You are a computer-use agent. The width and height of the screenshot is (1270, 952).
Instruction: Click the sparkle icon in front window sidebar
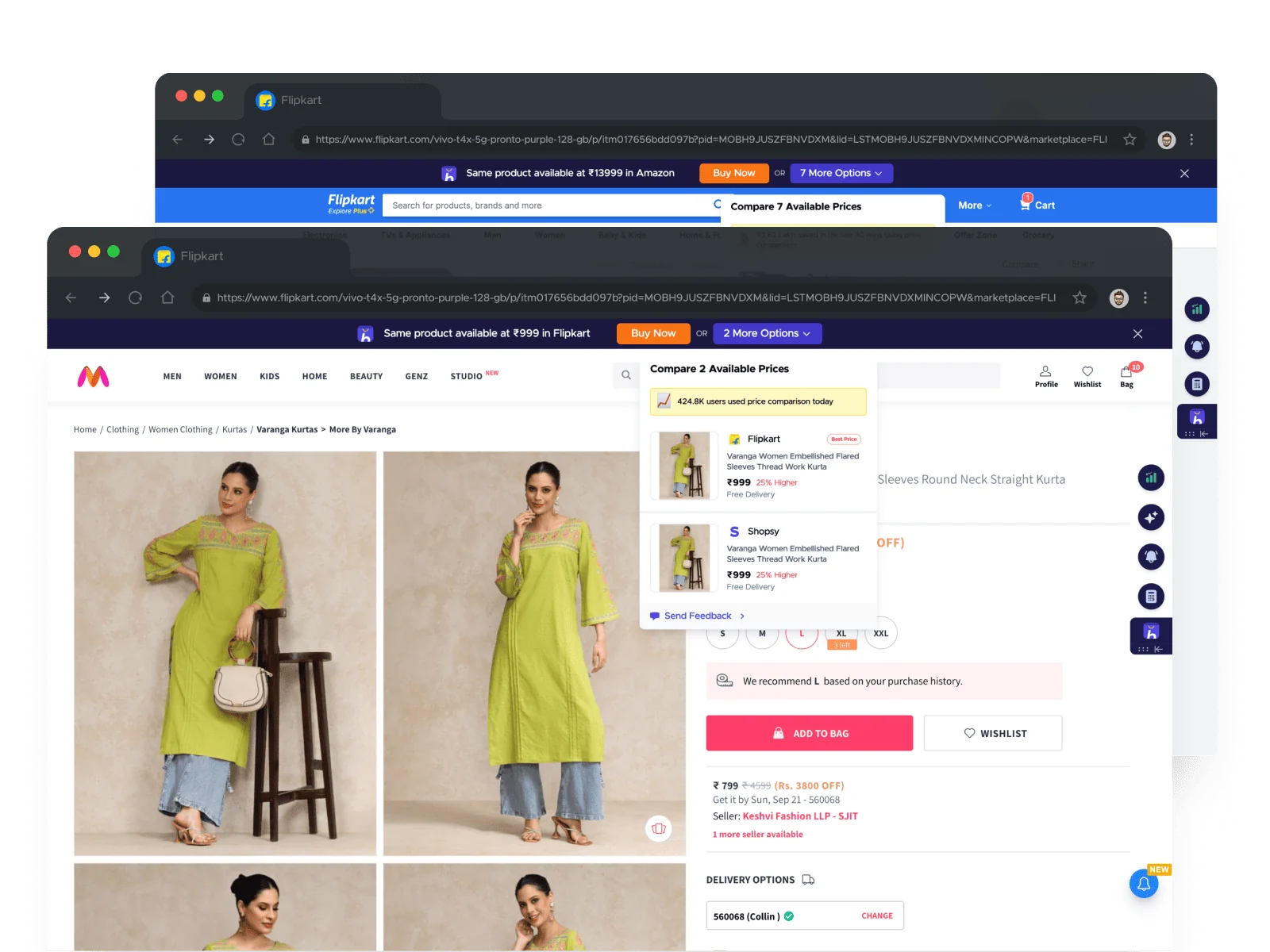[1151, 517]
